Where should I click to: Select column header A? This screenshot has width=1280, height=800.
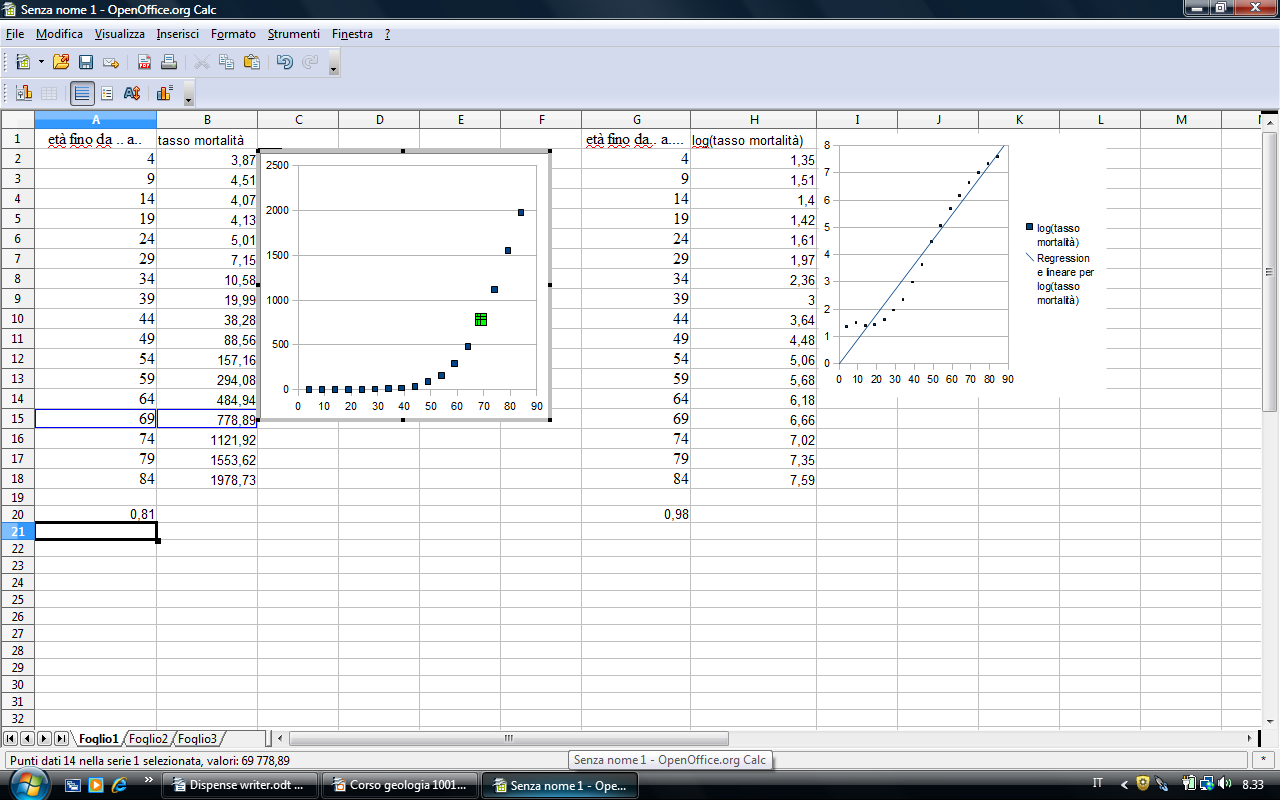95,120
